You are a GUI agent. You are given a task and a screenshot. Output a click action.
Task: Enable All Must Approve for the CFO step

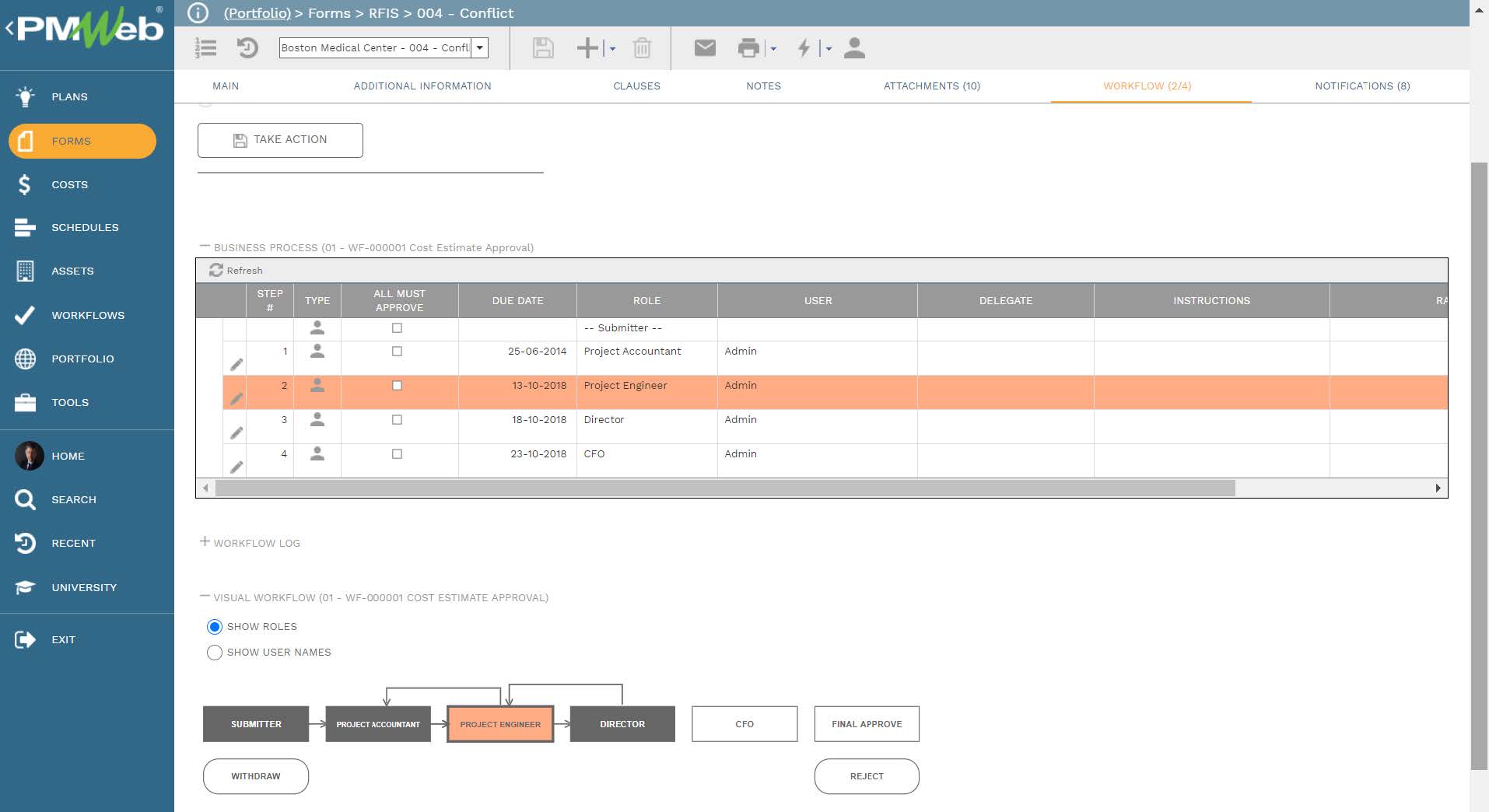click(398, 453)
